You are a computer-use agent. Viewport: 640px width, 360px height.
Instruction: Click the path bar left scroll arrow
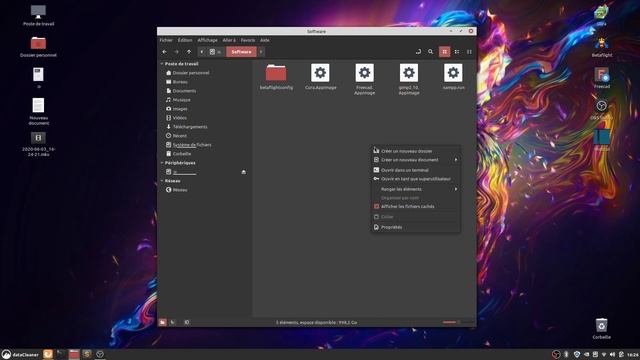click(x=202, y=52)
